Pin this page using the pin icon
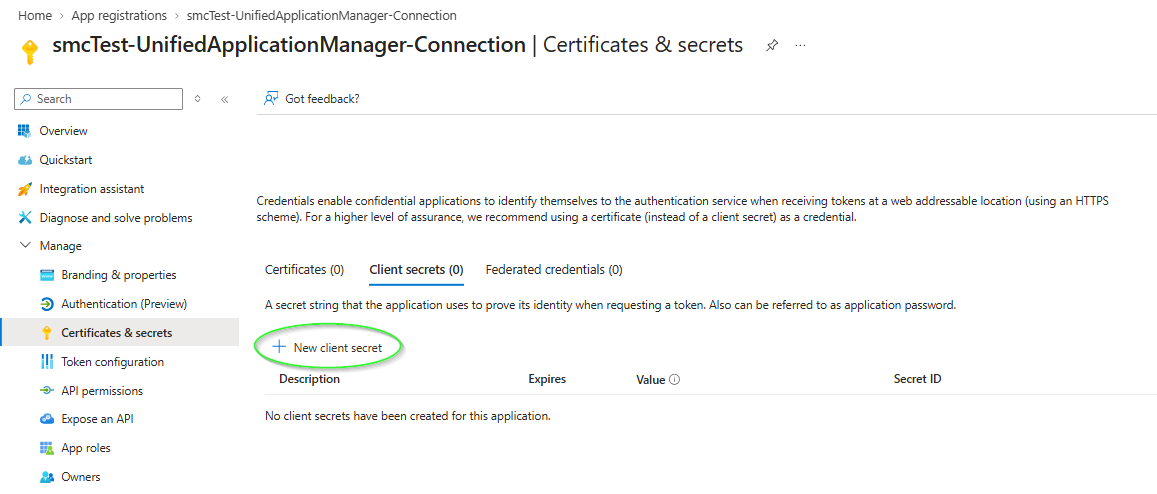The height and width of the screenshot is (494, 1157). point(772,46)
